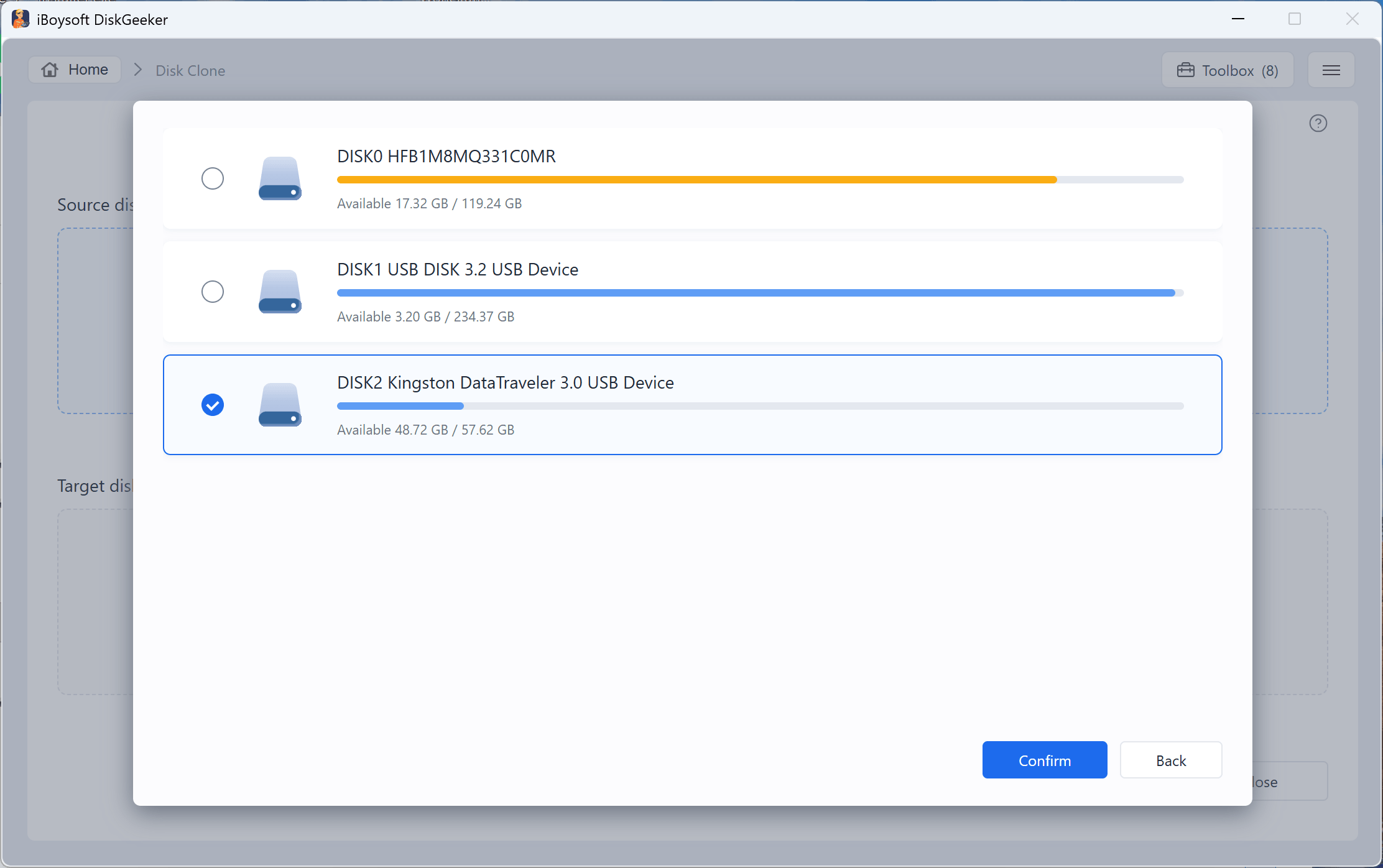The width and height of the screenshot is (1383, 868).
Task: Click the DISK2 Kingston drive icon
Action: point(280,405)
